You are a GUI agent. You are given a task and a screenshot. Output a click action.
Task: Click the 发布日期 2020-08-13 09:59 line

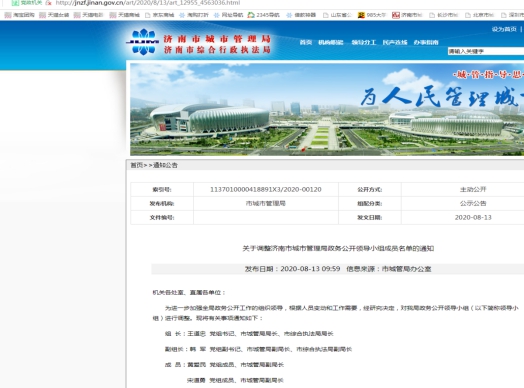(x=292, y=269)
